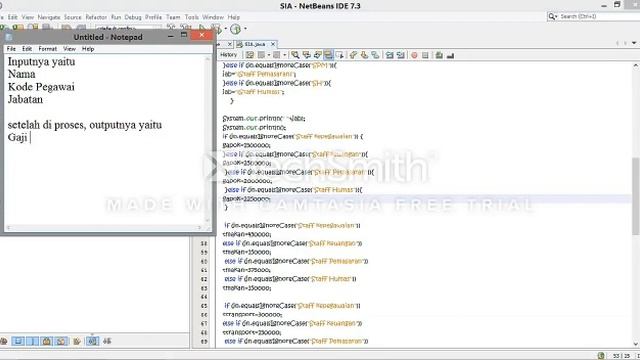Click the 'Jabatan' line in Notepad
This screenshot has width=640, height=360.
(25, 99)
